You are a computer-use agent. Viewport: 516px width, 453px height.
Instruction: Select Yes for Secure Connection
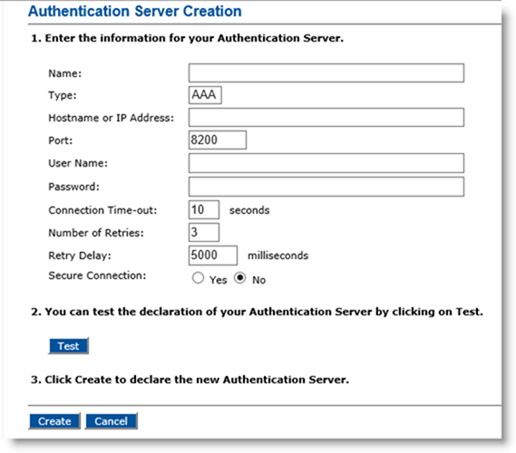click(198, 278)
